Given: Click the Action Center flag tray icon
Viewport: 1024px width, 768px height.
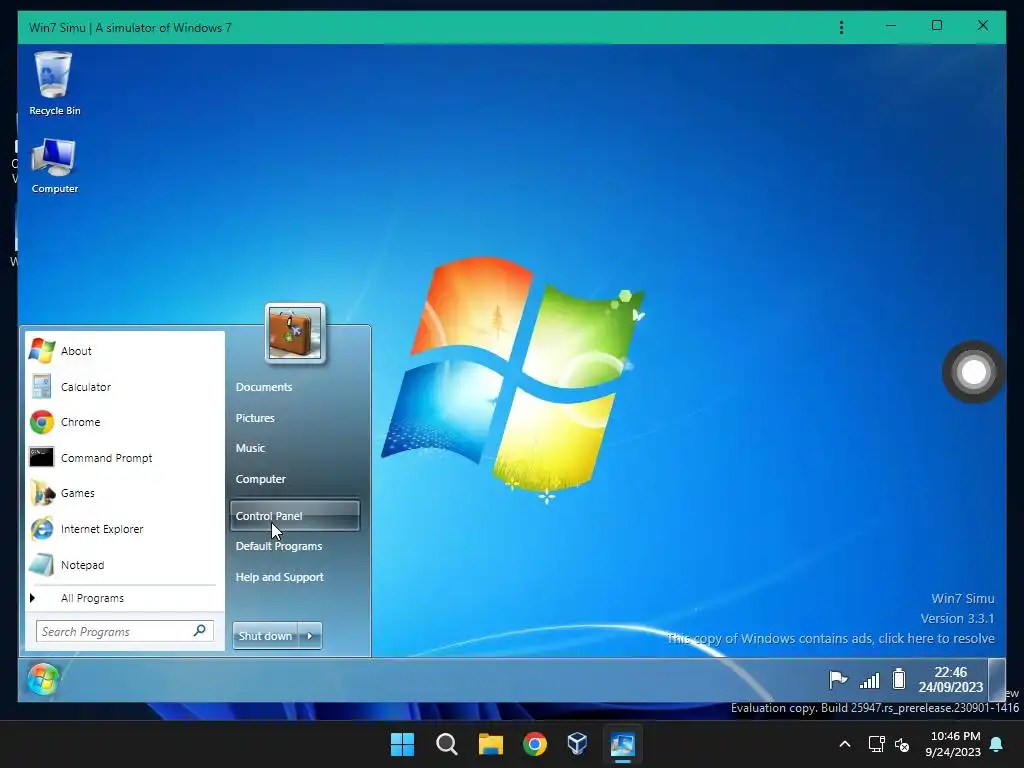Looking at the screenshot, I should (838, 680).
